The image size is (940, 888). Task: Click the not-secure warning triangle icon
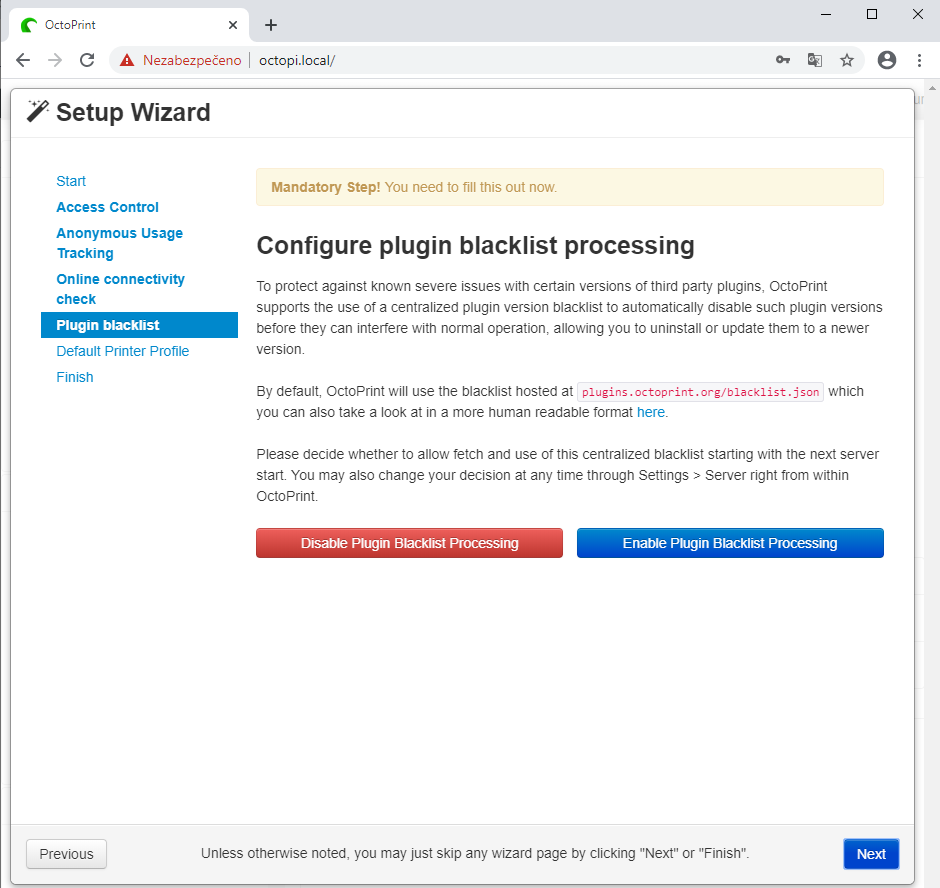(127, 60)
